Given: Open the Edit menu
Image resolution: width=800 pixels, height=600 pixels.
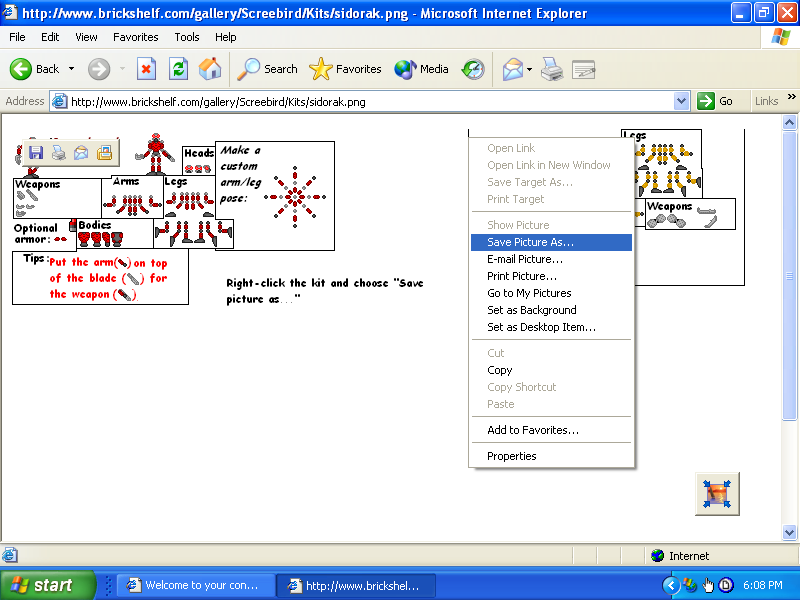Looking at the screenshot, I should pyautogui.click(x=50, y=37).
